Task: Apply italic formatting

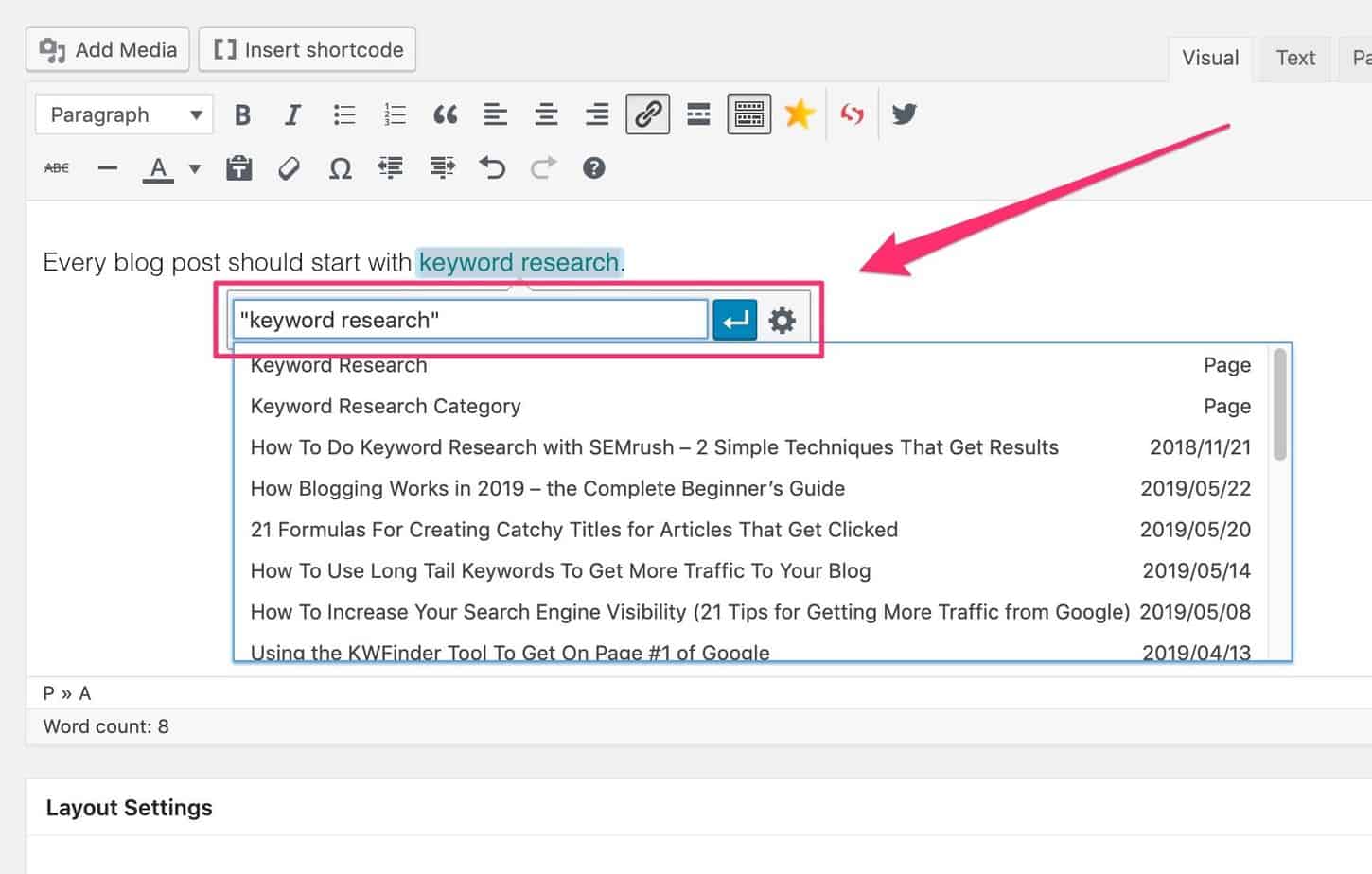Action: coord(292,114)
